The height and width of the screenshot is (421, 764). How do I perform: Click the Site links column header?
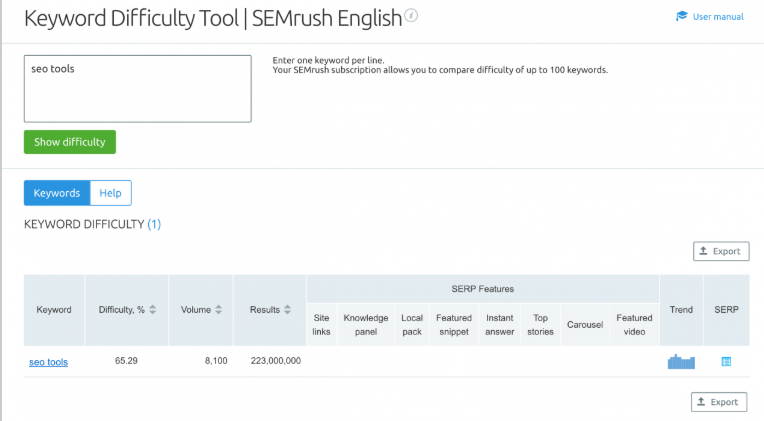point(322,325)
